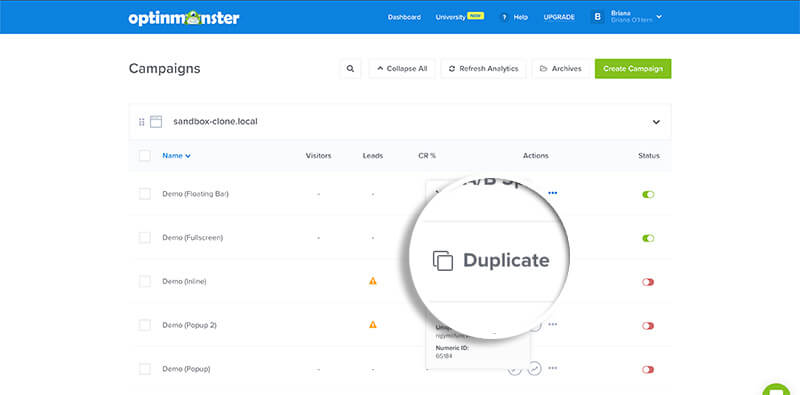This screenshot has width=800, height=395.
Task: Click the sandbox-clone.local drag handle
Action: 141,122
